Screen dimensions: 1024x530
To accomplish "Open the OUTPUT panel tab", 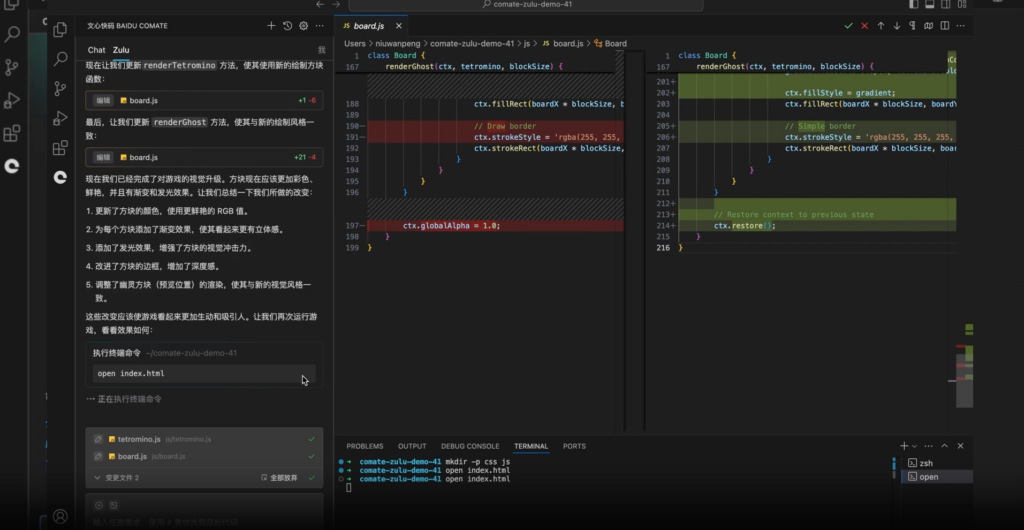I will click(412, 446).
